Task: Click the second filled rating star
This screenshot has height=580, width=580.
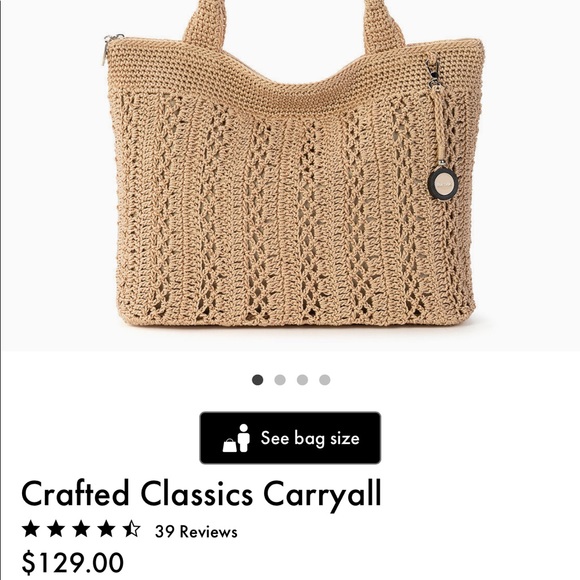Action: [x=56, y=529]
